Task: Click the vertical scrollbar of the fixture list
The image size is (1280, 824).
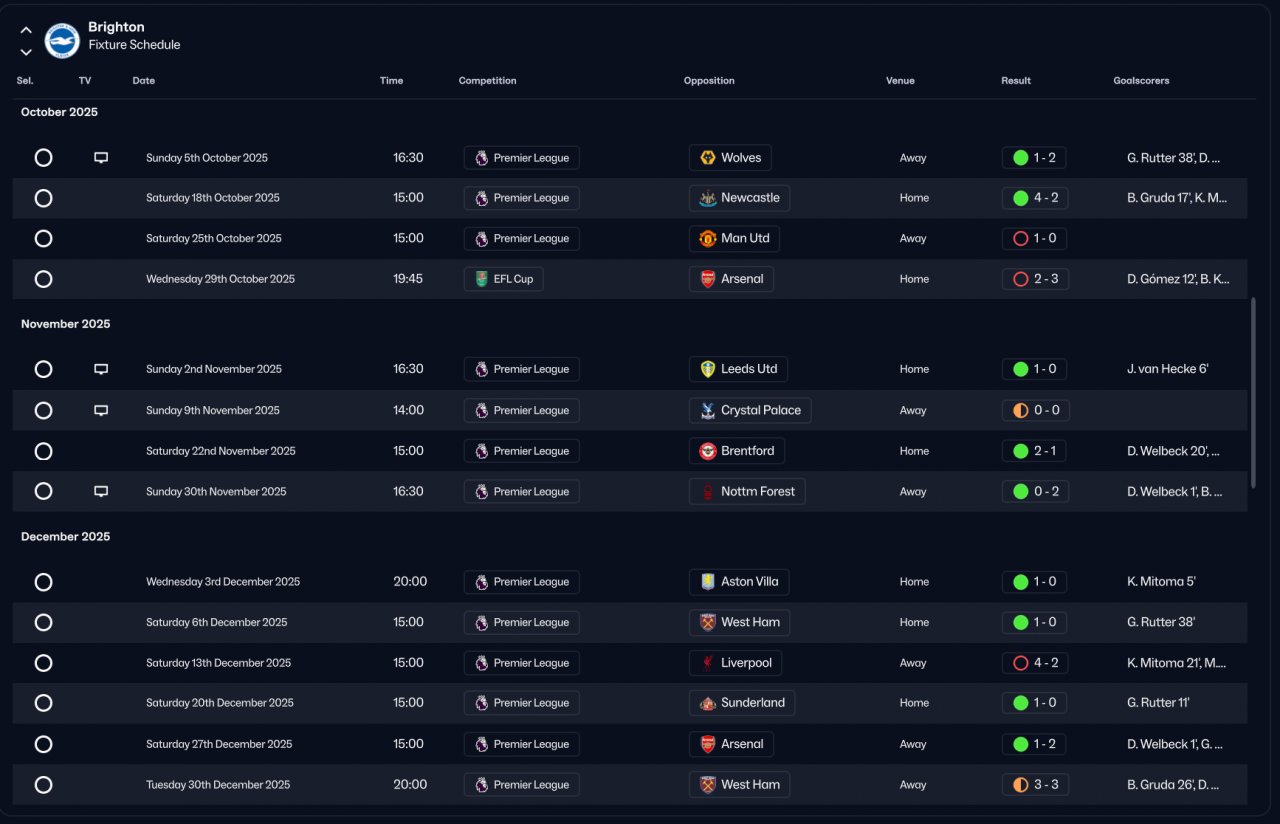Action: tap(1253, 392)
